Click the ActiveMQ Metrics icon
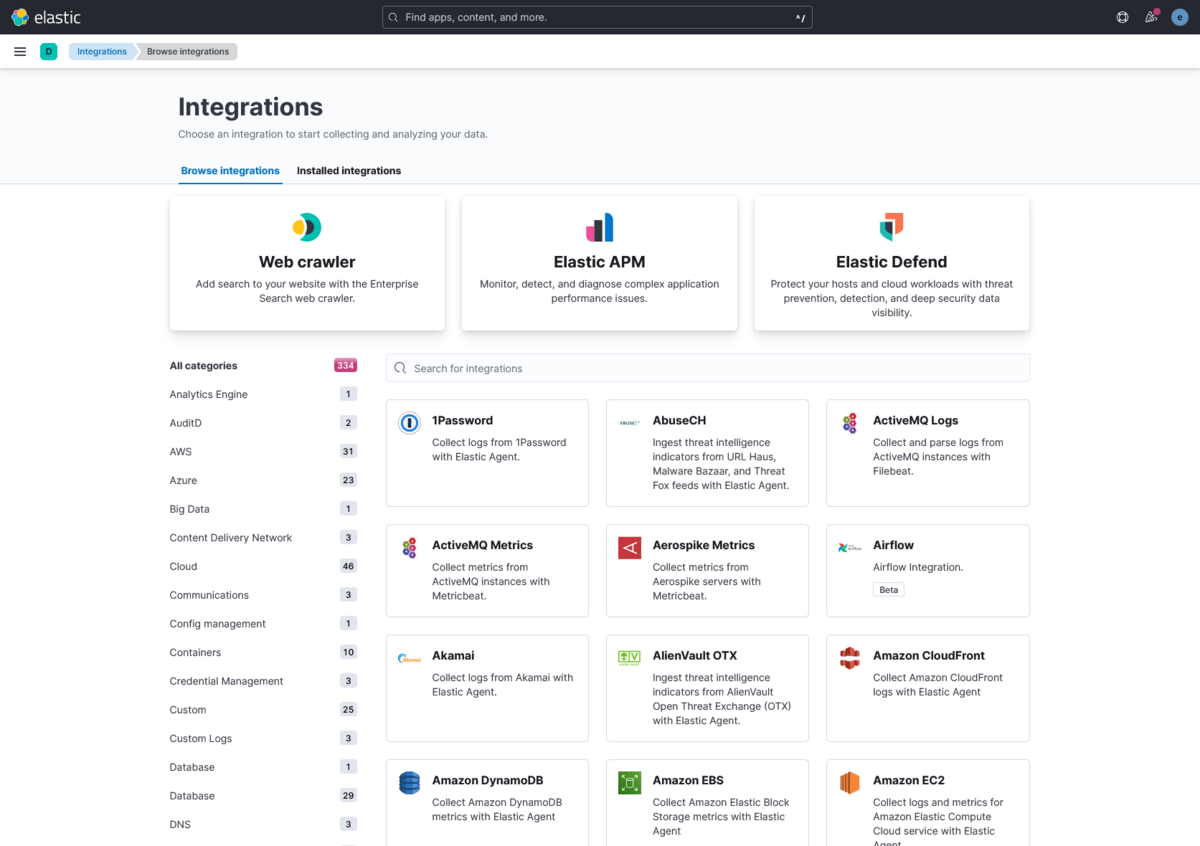The width and height of the screenshot is (1200, 846). (x=409, y=548)
